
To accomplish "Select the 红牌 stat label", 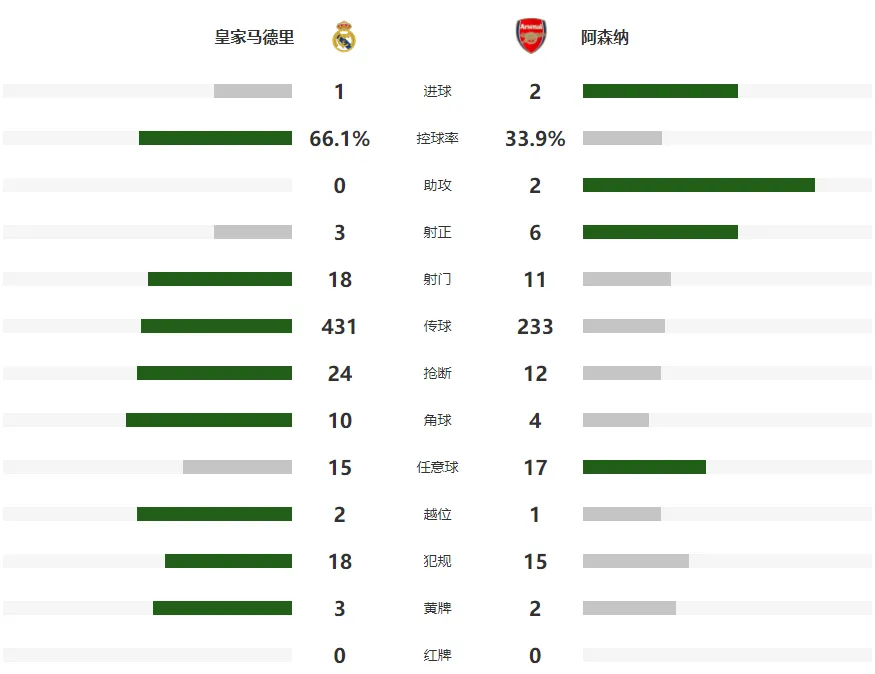I will coord(437,655).
